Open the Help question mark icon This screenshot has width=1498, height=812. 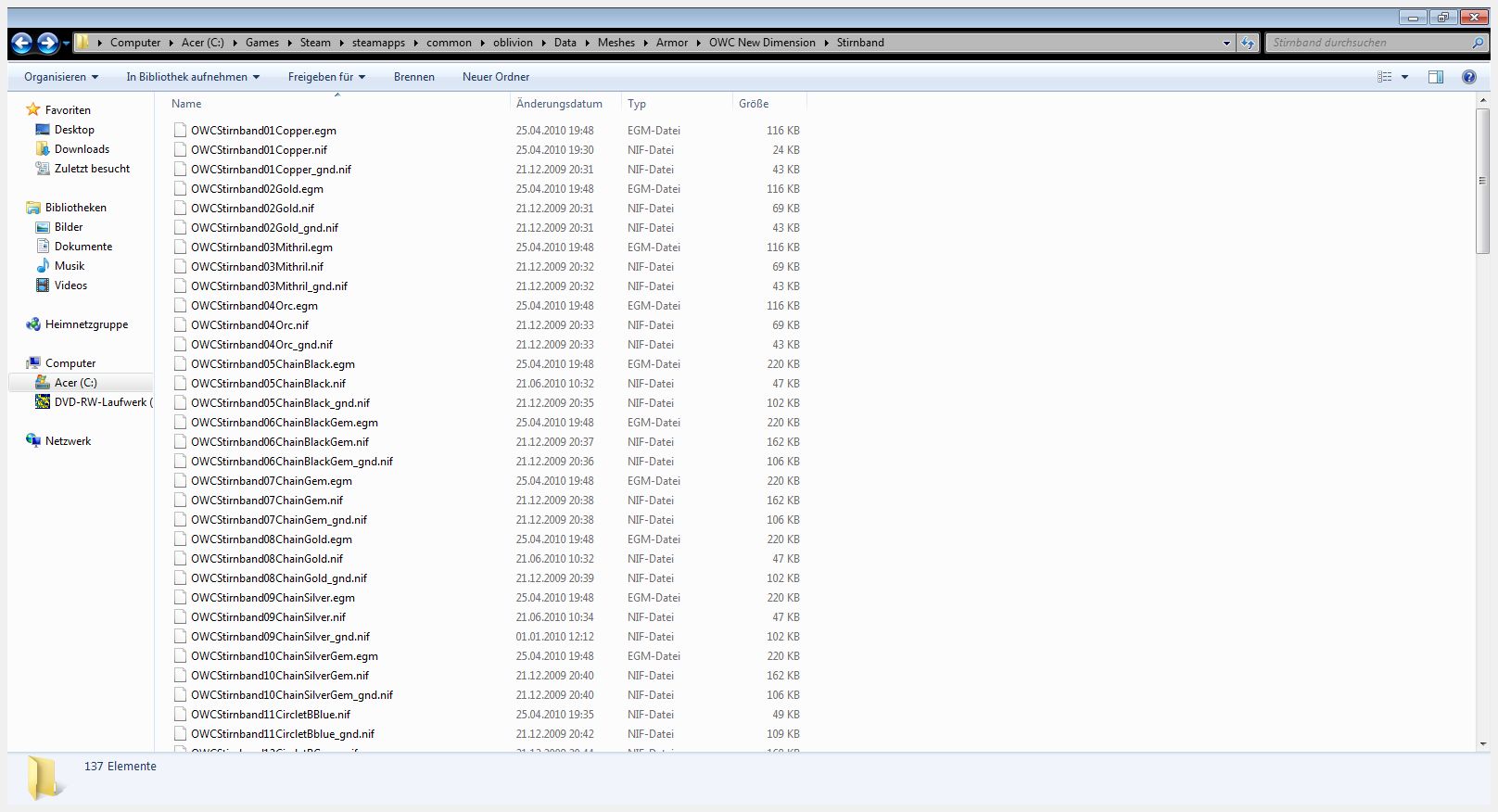[1468, 77]
